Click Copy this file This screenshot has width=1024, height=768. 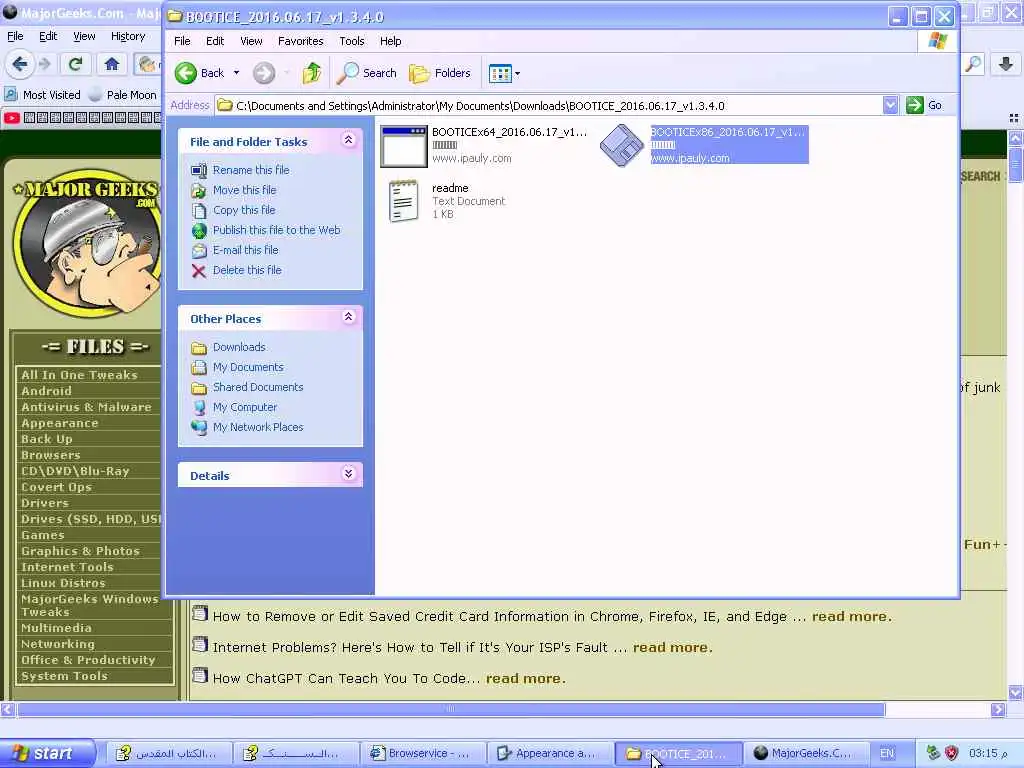click(244, 210)
